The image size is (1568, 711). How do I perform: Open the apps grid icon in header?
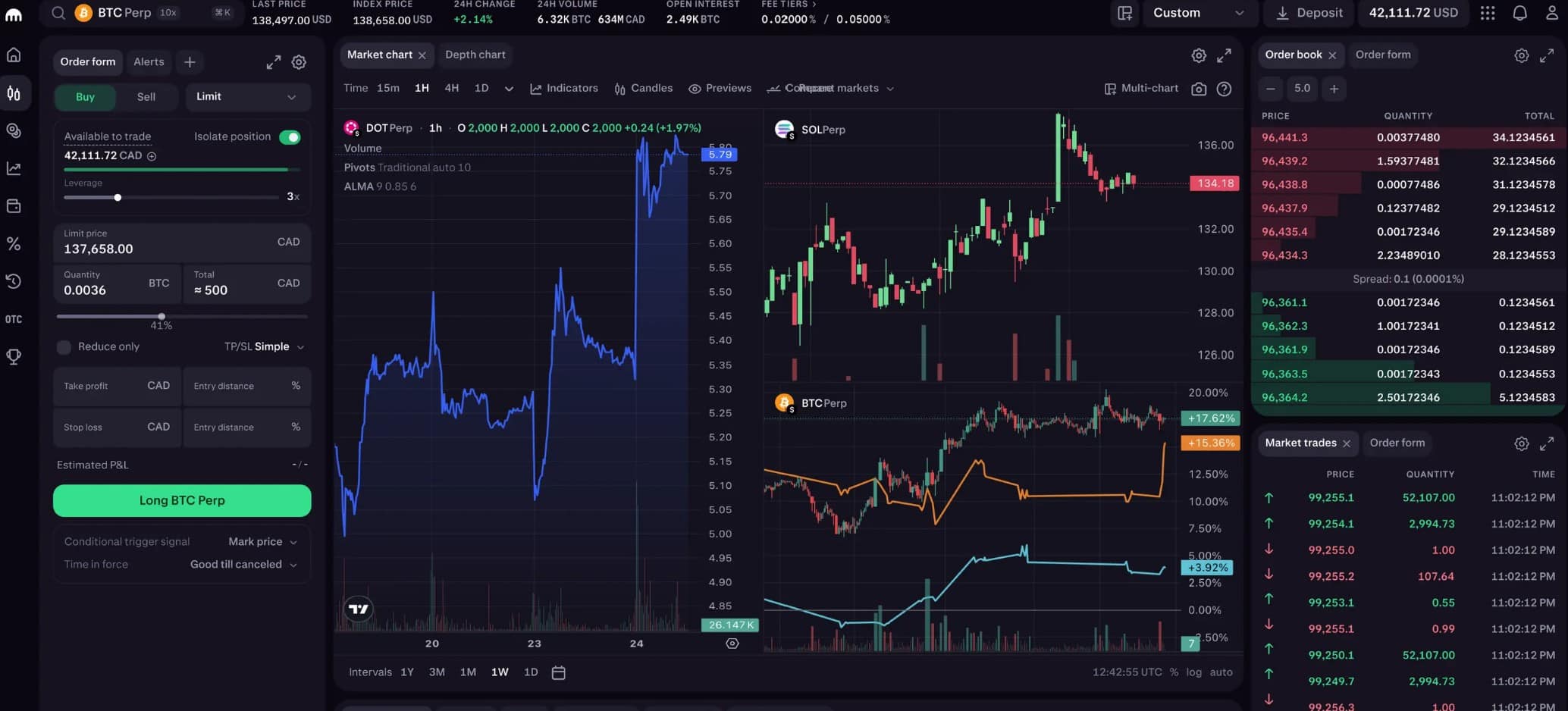(x=1488, y=13)
